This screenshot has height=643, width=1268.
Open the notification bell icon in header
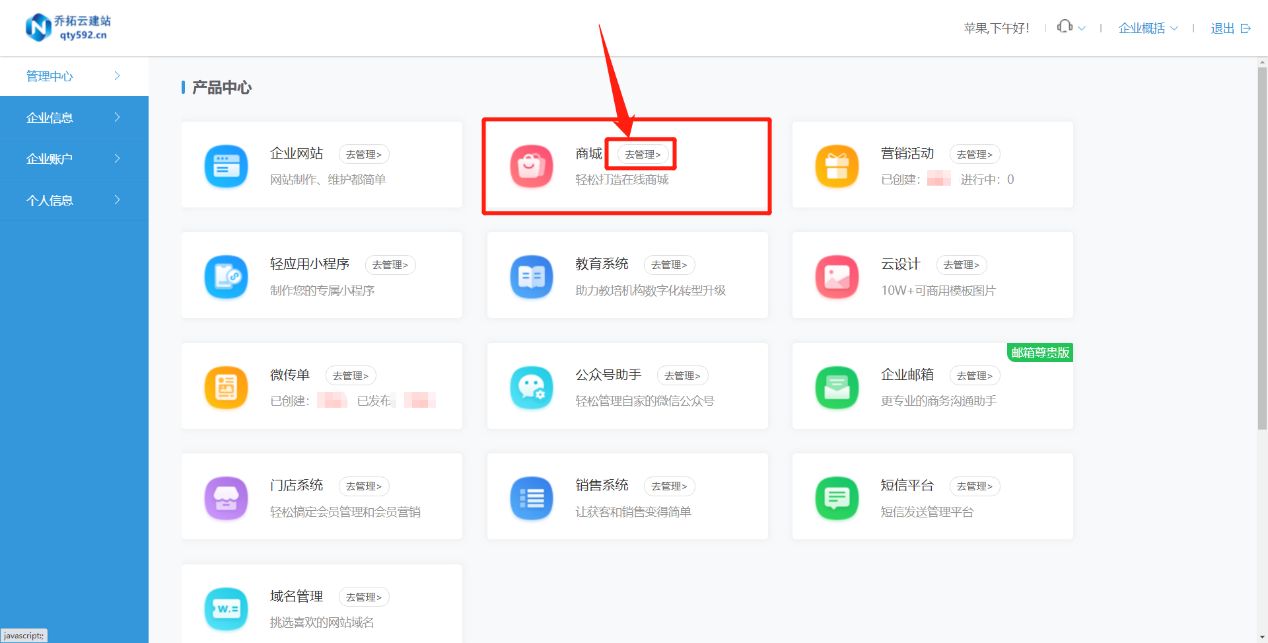click(x=1063, y=28)
